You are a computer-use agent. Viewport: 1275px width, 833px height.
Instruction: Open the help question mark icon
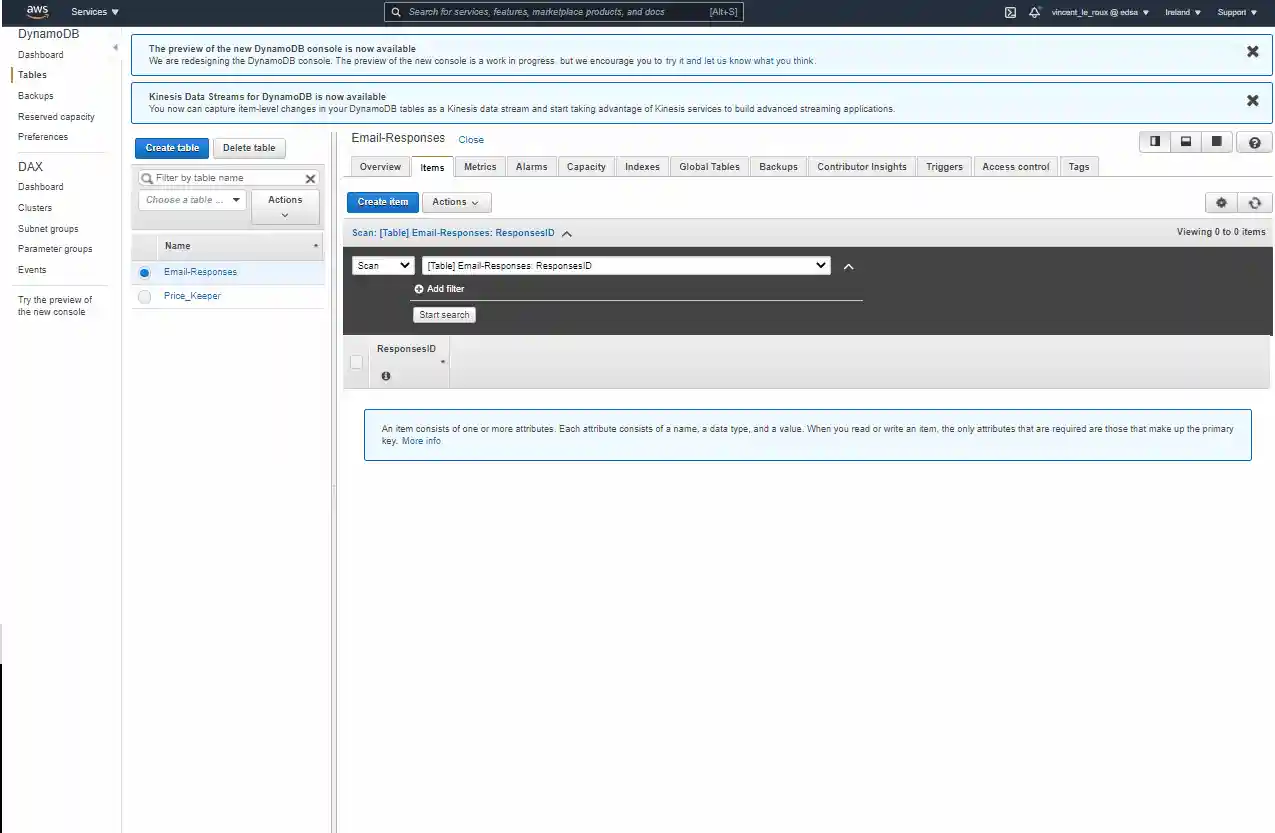[1254, 142]
